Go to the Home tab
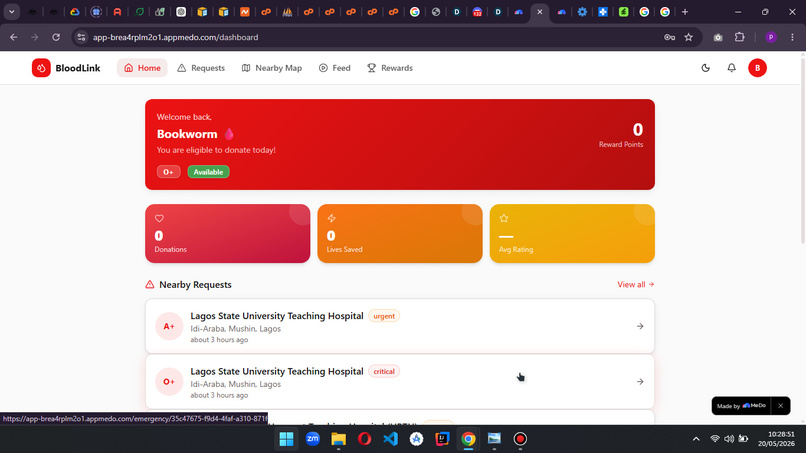 point(142,68)
